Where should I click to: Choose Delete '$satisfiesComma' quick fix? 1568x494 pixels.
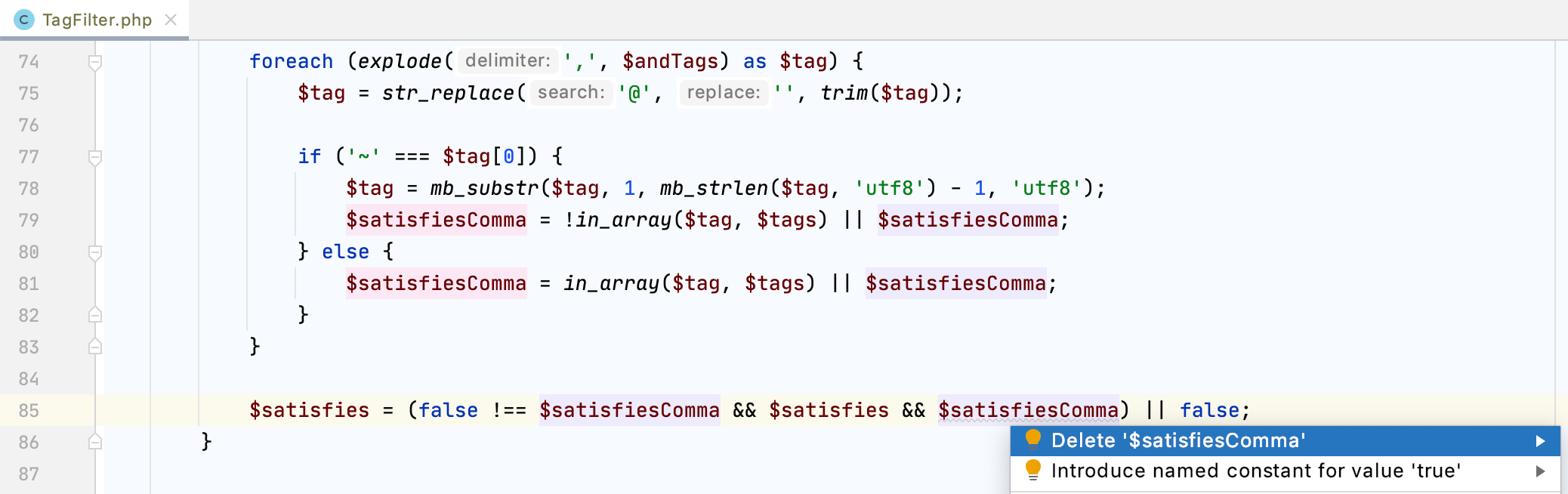click(1285, 440)
